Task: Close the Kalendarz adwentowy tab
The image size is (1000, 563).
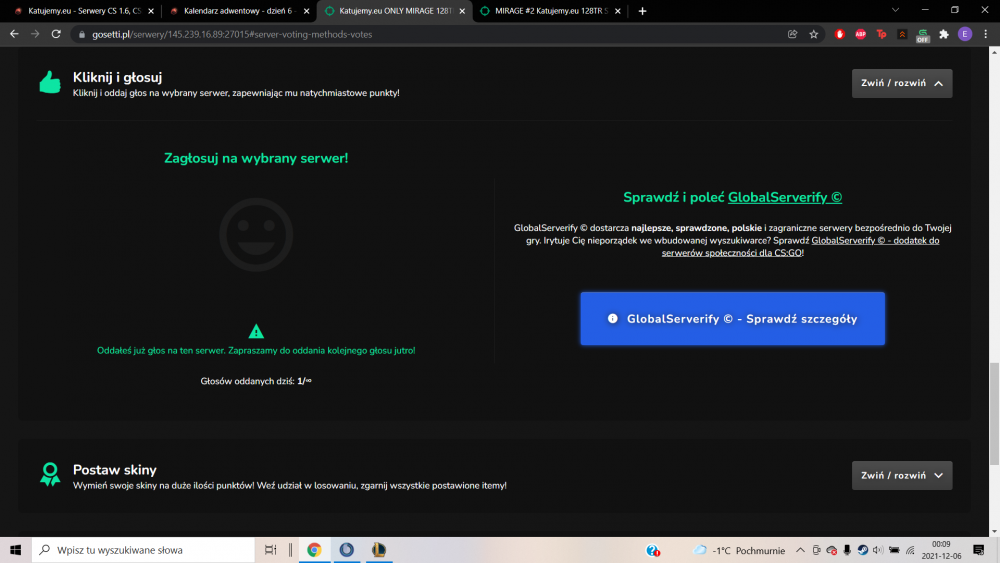Action: (306, 11)
